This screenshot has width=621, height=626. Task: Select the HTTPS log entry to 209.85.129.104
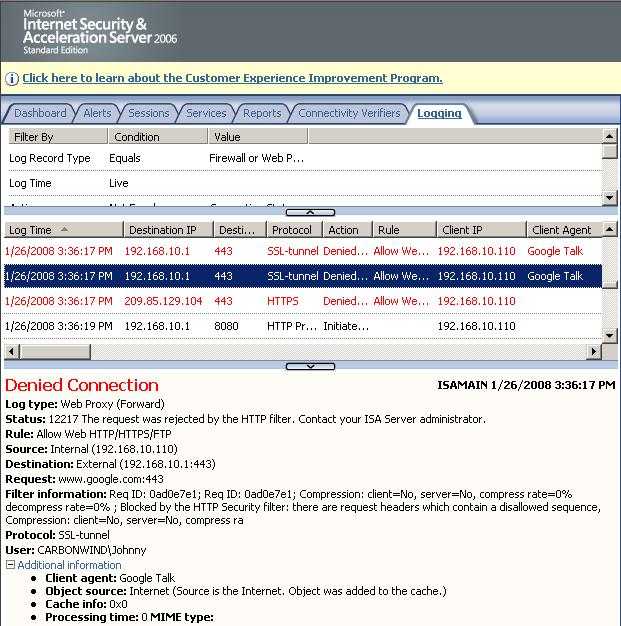[300, 301]
